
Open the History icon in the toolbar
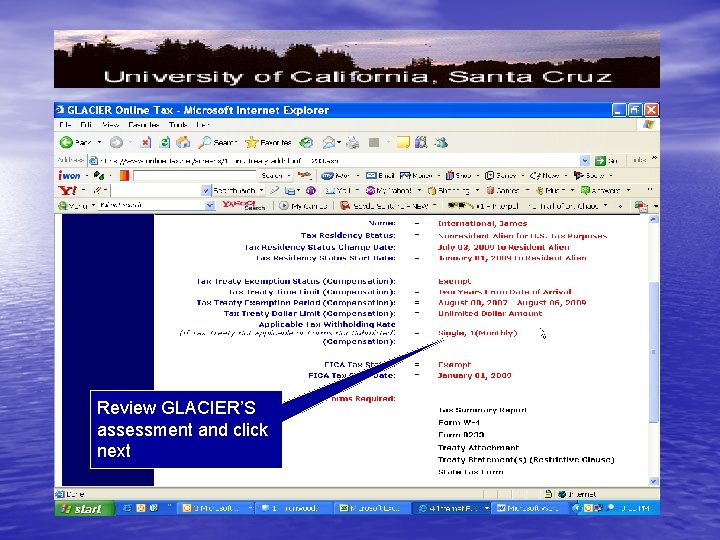(306, 142)
